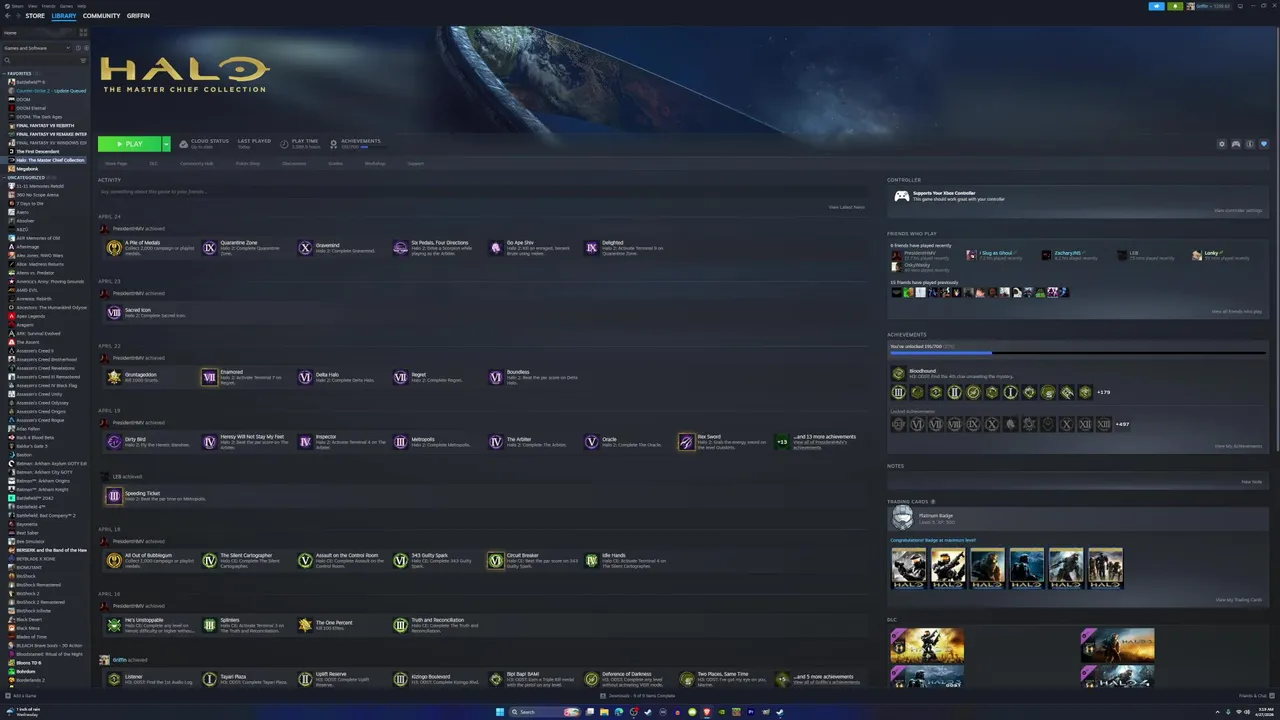1280x720 pixels.
Task: Click View My Achievements link
Action: pos(1238,446)
